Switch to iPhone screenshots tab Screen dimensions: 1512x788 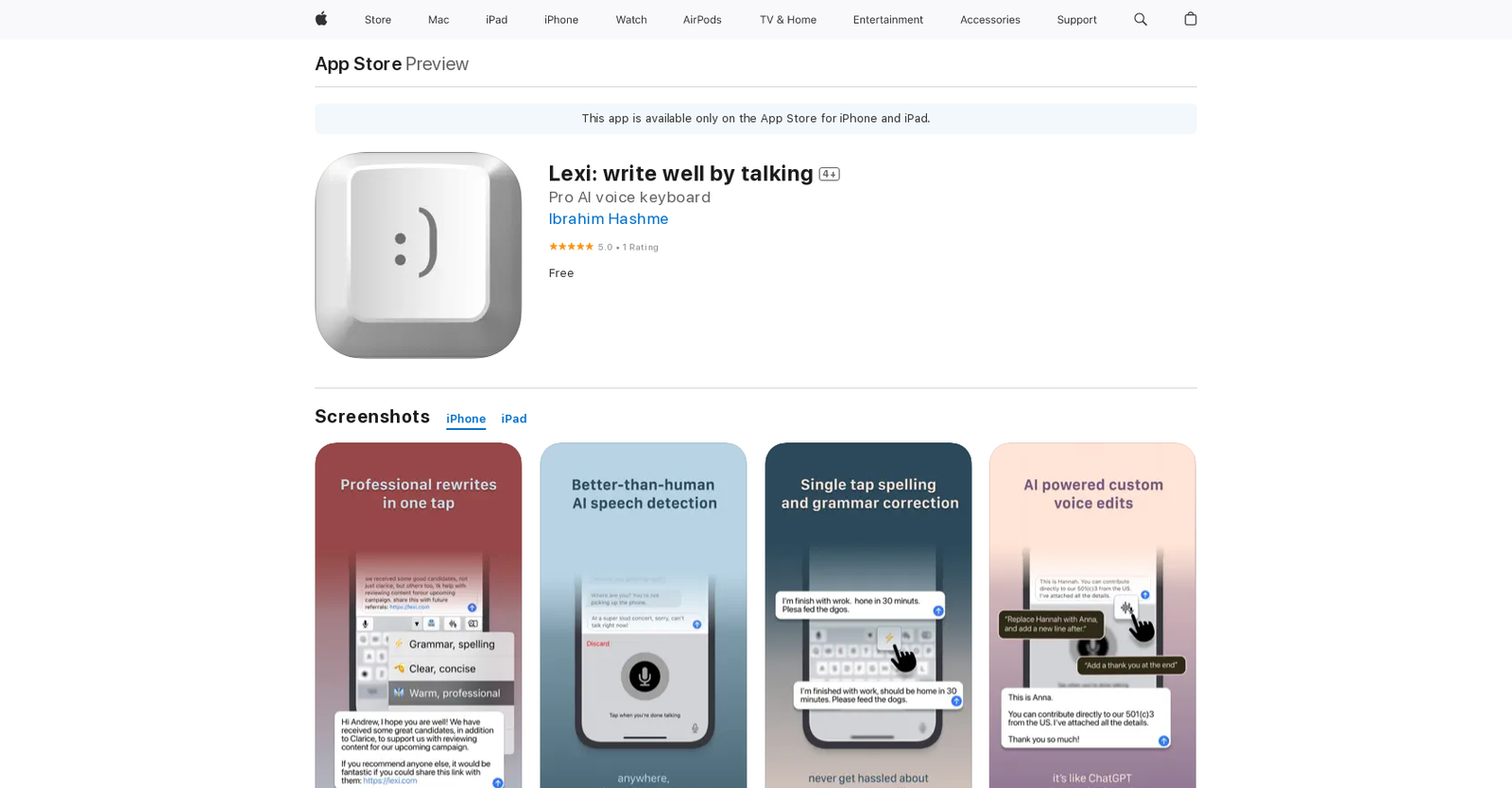click(466, 420)
